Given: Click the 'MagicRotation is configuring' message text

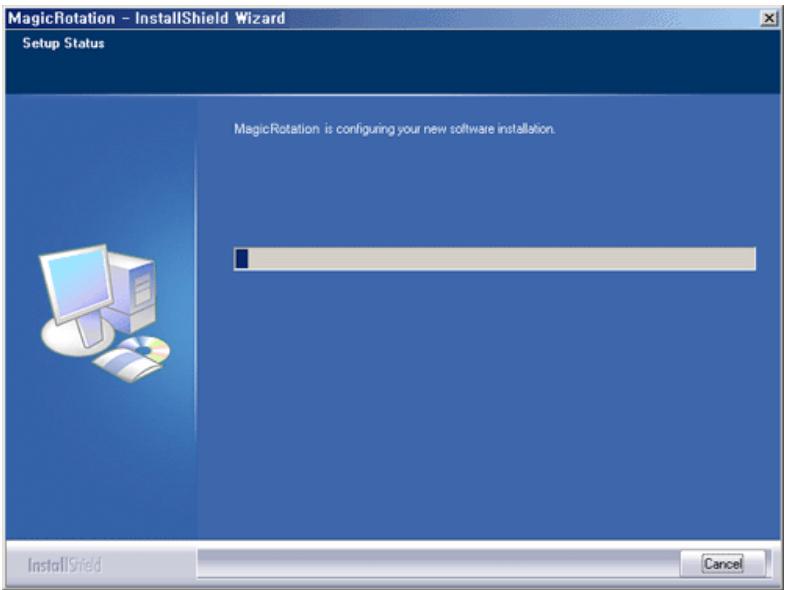Looking at the screenshot, I should click(395, 129).
